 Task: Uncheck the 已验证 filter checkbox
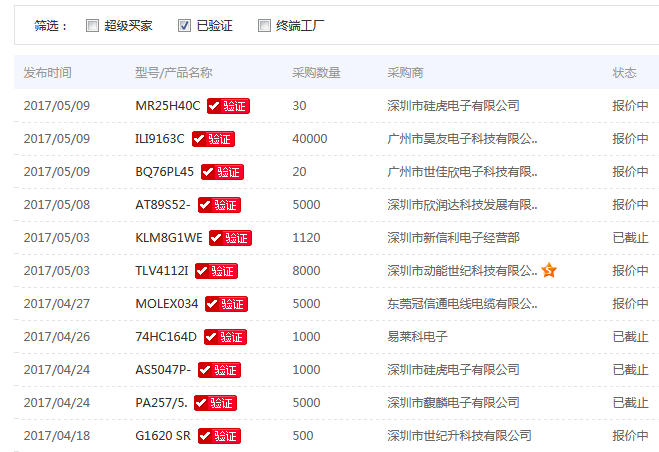tap(184, 26)
